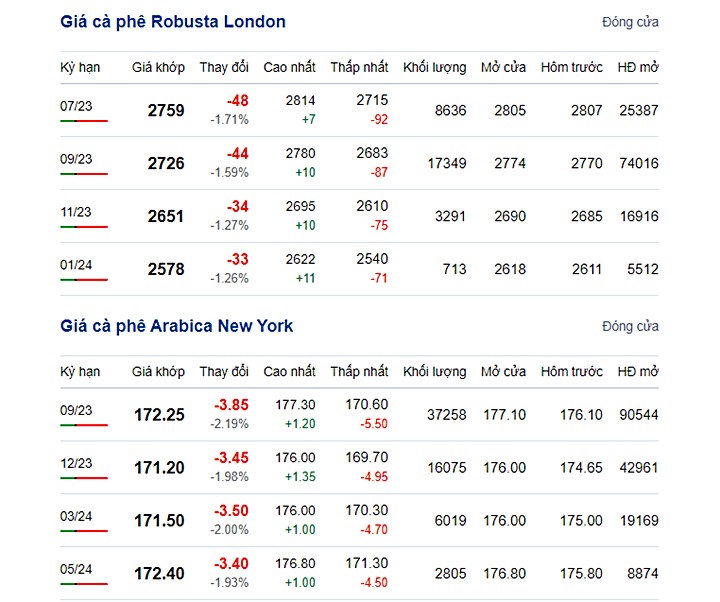Click Đóng cửa status beside Arabica New York
This screenshot has height=602, width=720.
pos(630,326)
